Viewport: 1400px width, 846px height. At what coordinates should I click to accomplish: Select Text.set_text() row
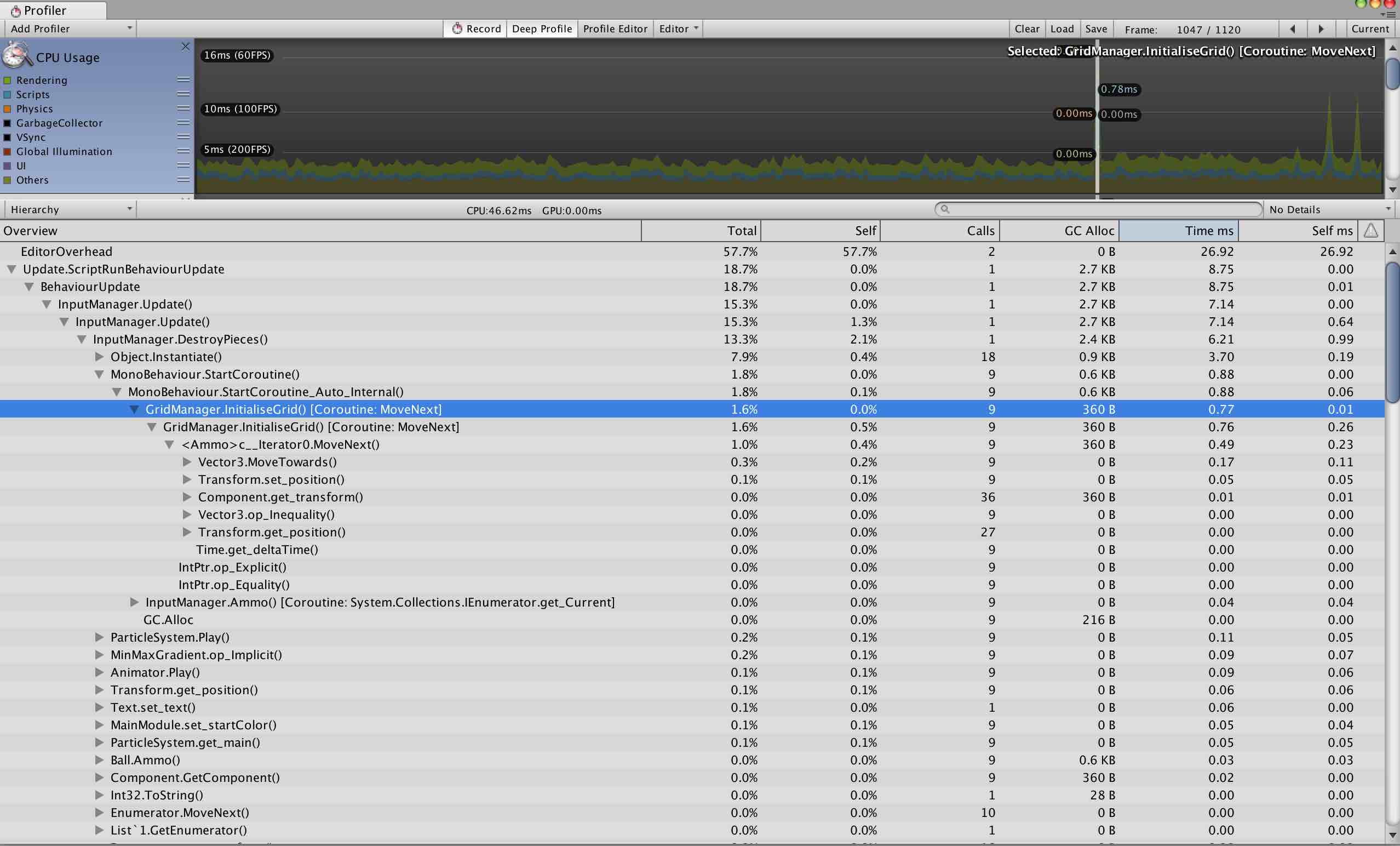point(692,707)
